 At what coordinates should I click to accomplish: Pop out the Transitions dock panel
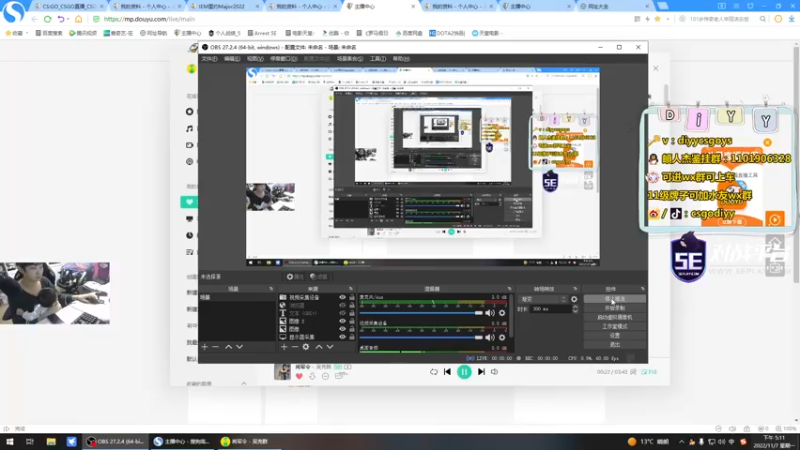(x=575, y=289)
